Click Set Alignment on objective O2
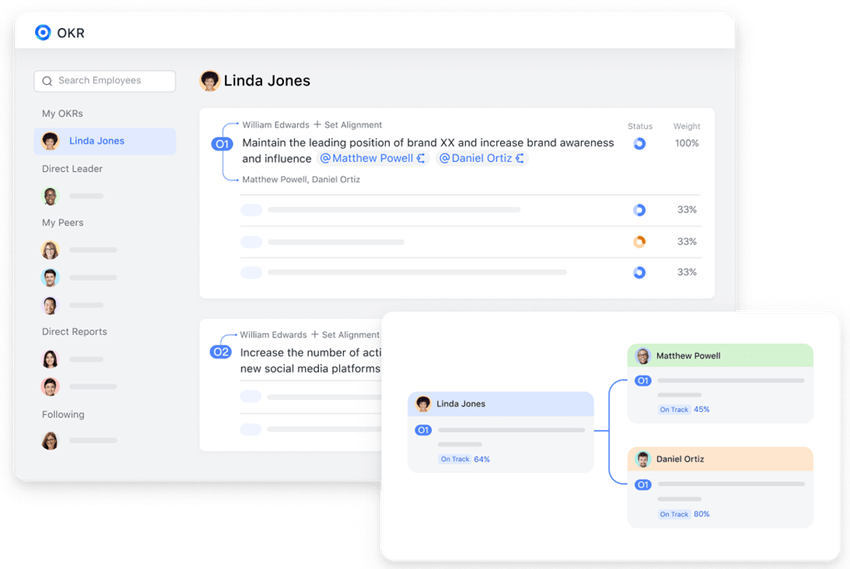Screen dimensions: 850x569 (x=346, y=335)
